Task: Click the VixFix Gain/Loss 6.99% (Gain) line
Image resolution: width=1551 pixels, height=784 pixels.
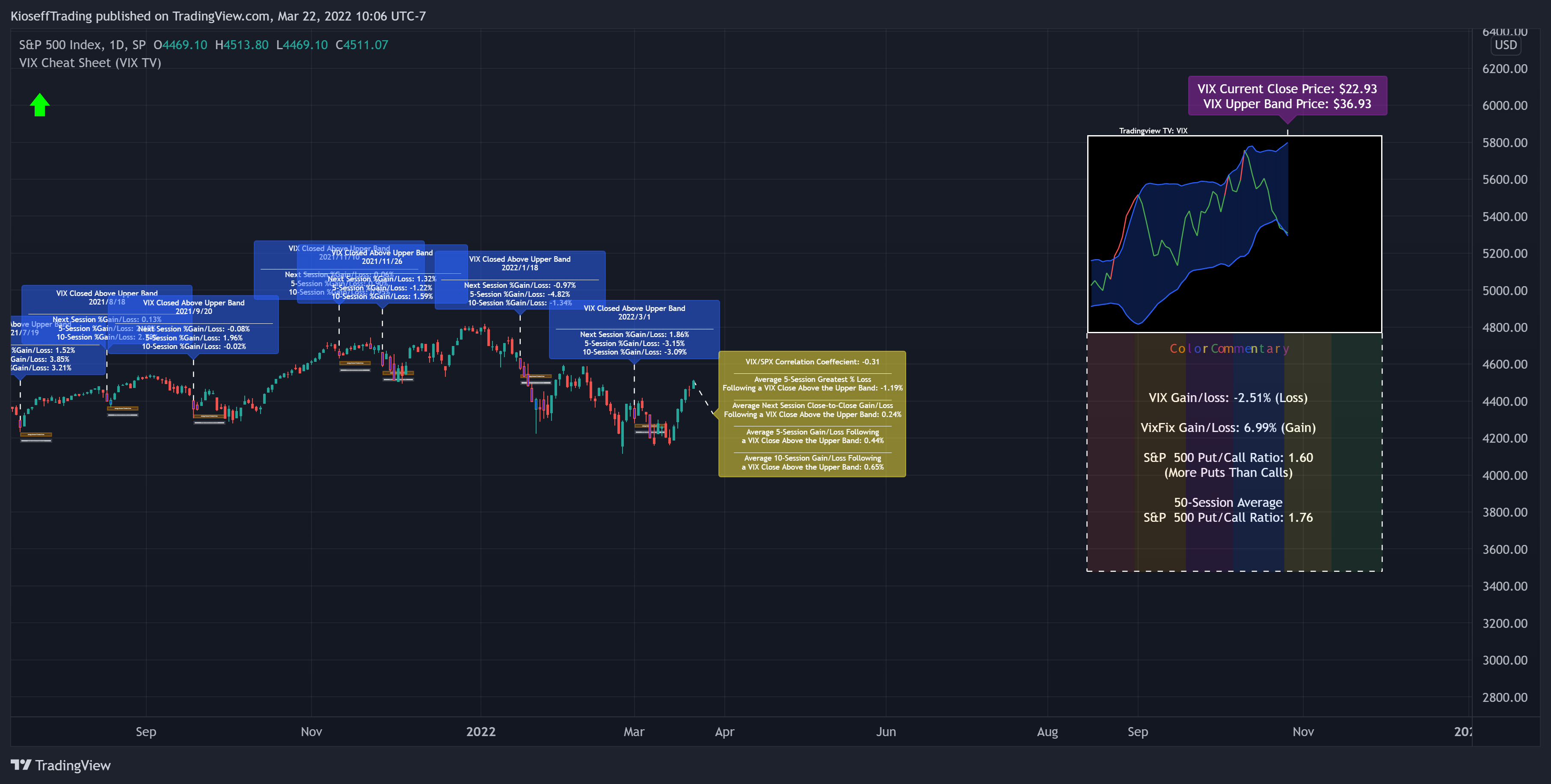Action: (x=1228, y=428)
